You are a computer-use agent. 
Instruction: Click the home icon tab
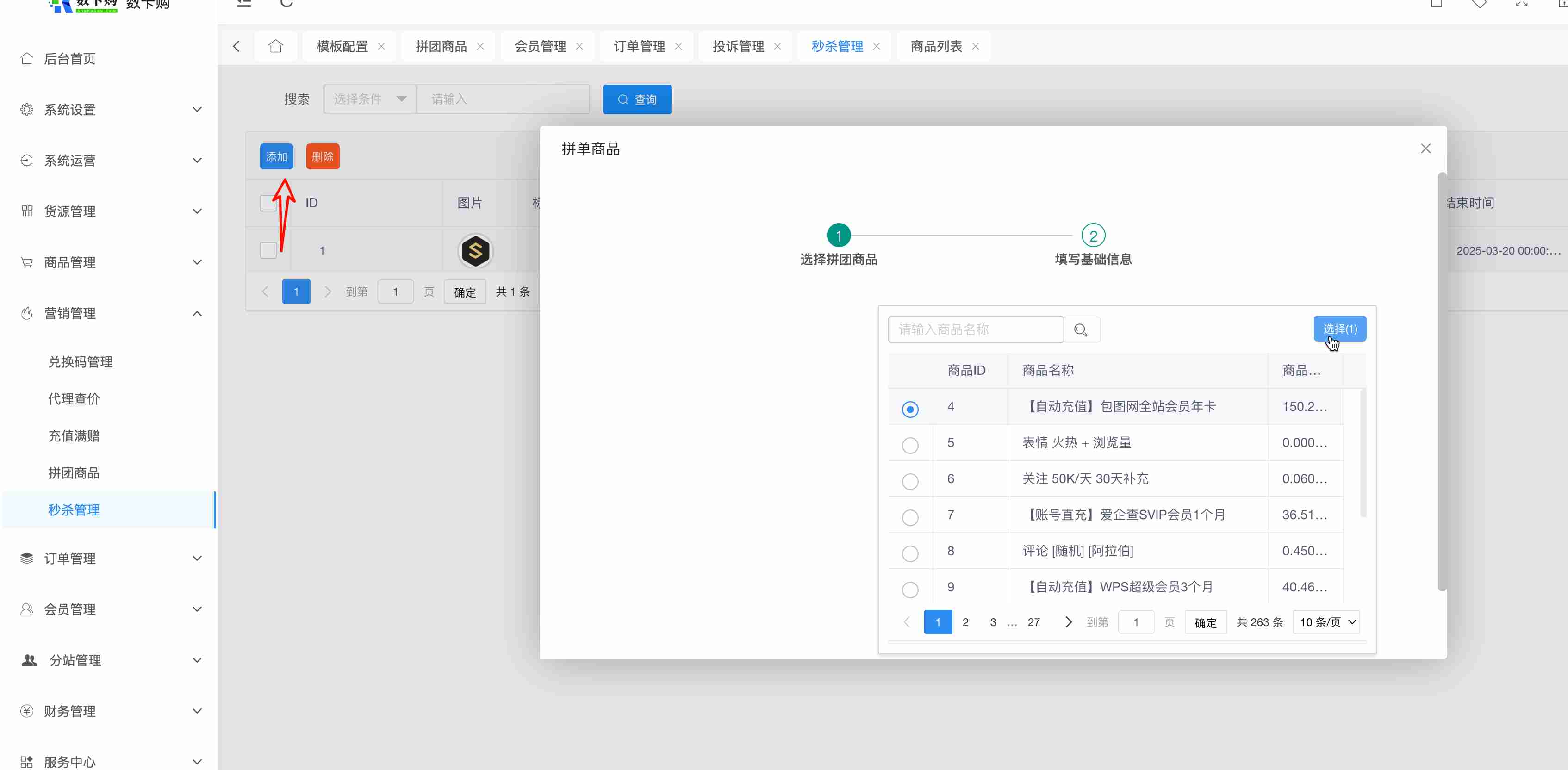[x=276, y=46]
